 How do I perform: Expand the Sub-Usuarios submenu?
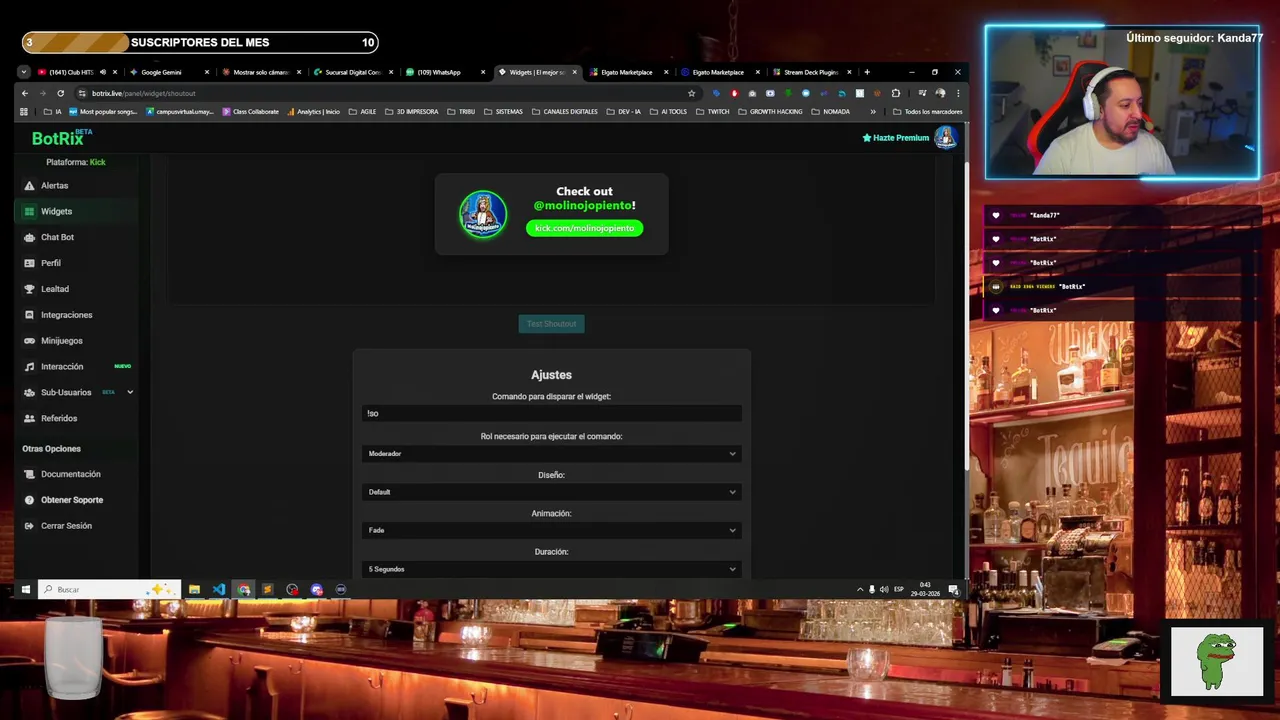coord(130,392)
